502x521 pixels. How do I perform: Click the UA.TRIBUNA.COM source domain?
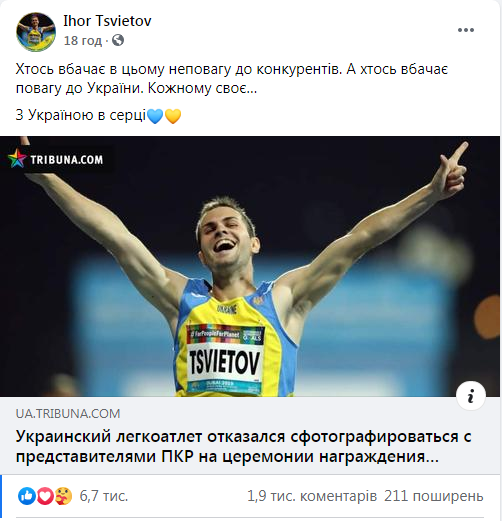[x=68, y=414]
